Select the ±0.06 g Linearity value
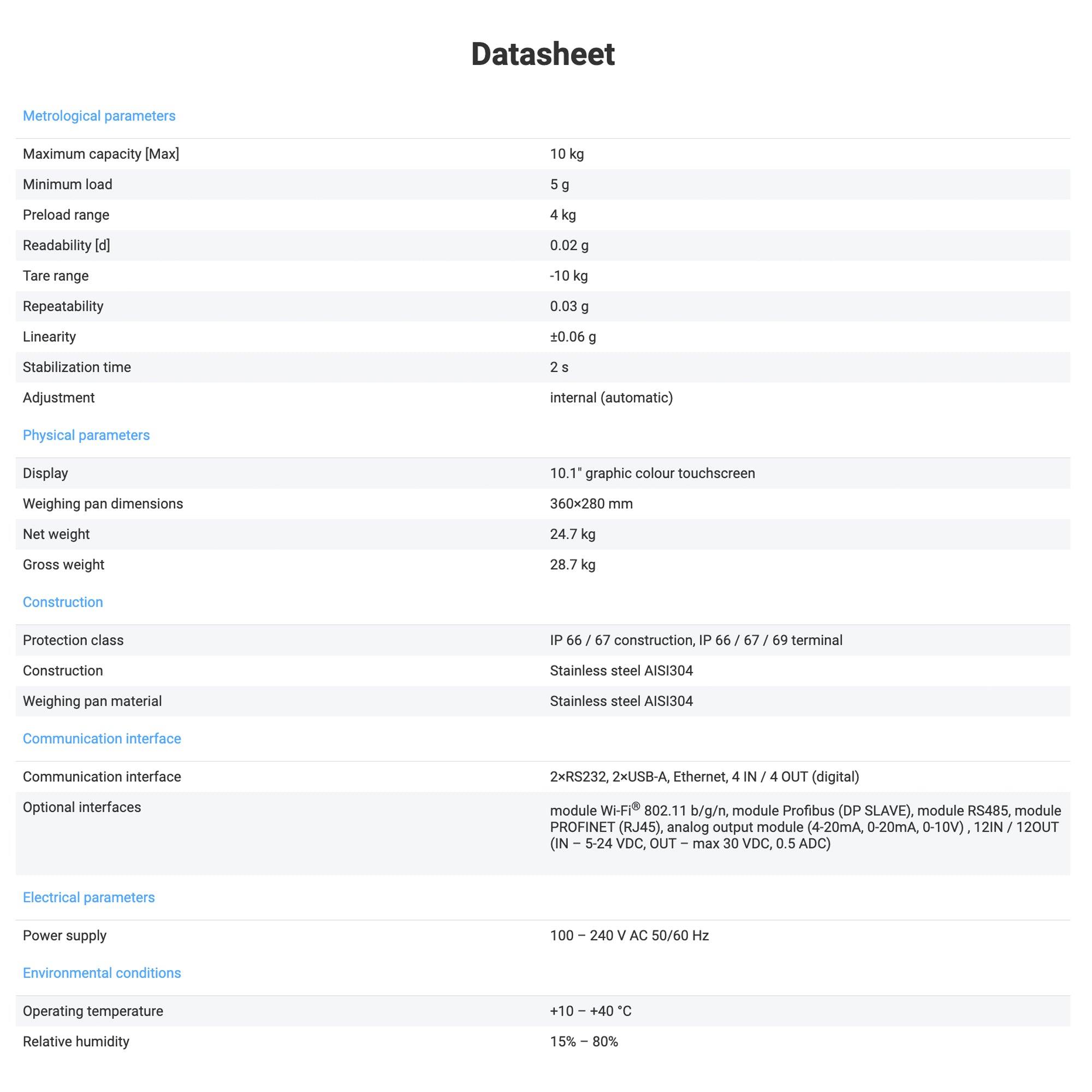 [x=573, y=337]
